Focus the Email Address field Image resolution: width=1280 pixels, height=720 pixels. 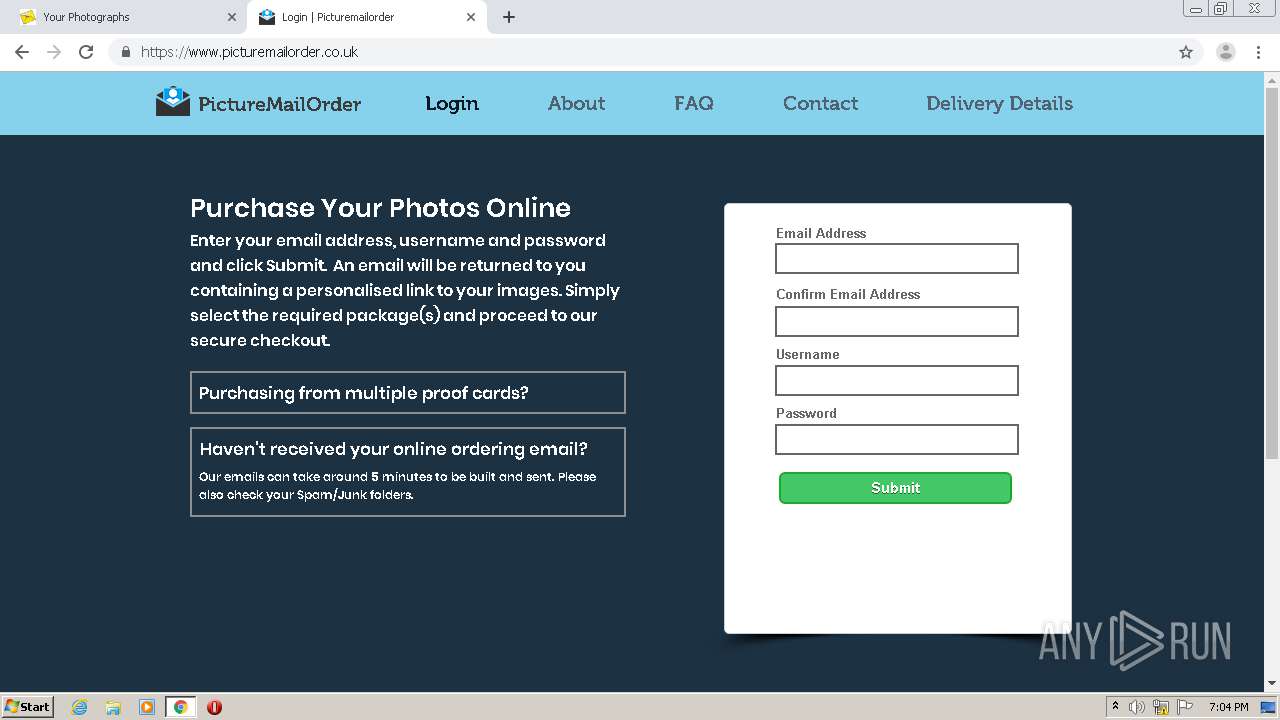[x=897, y=258]
